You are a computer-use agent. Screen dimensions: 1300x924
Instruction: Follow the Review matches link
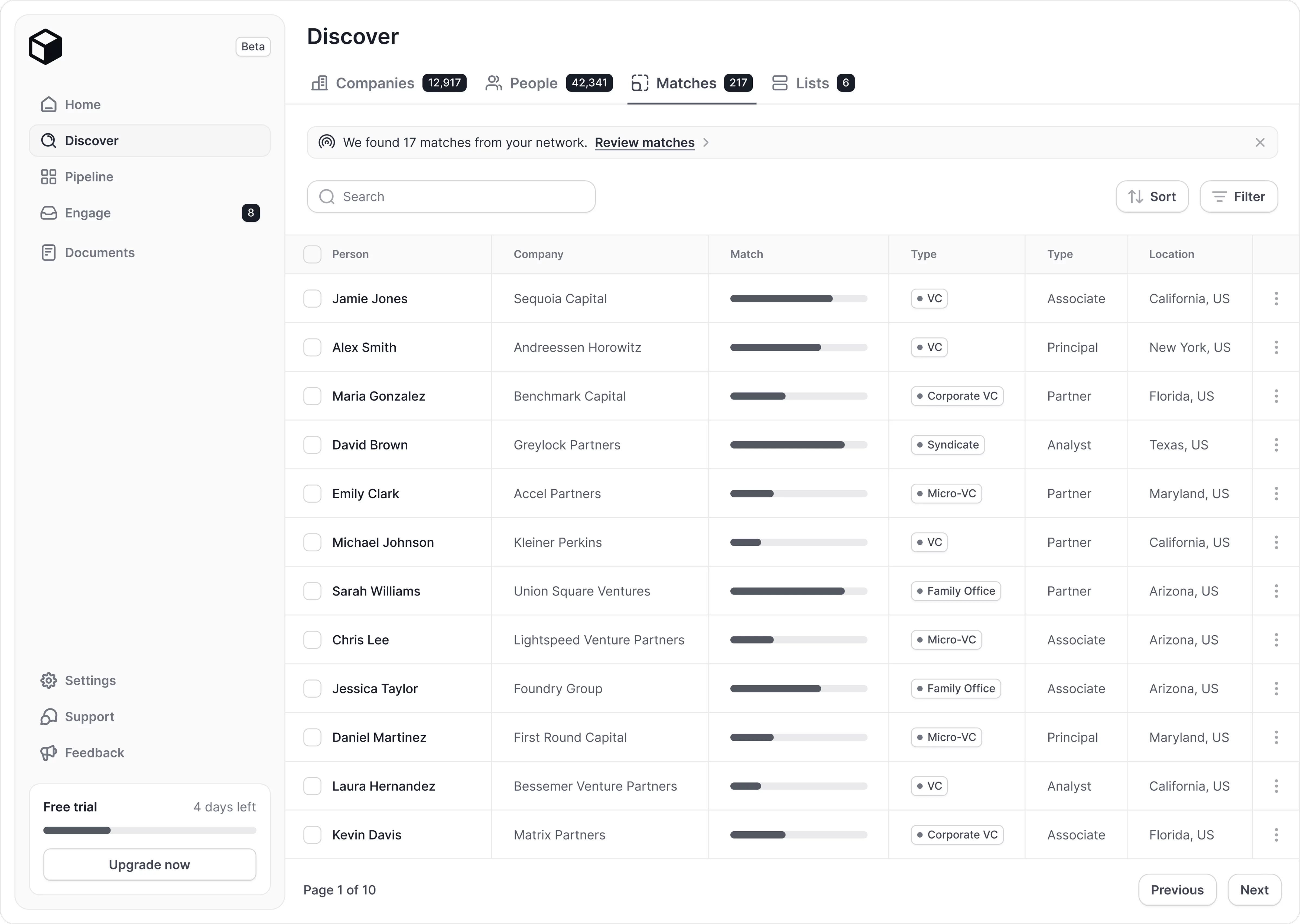(644, 143)
